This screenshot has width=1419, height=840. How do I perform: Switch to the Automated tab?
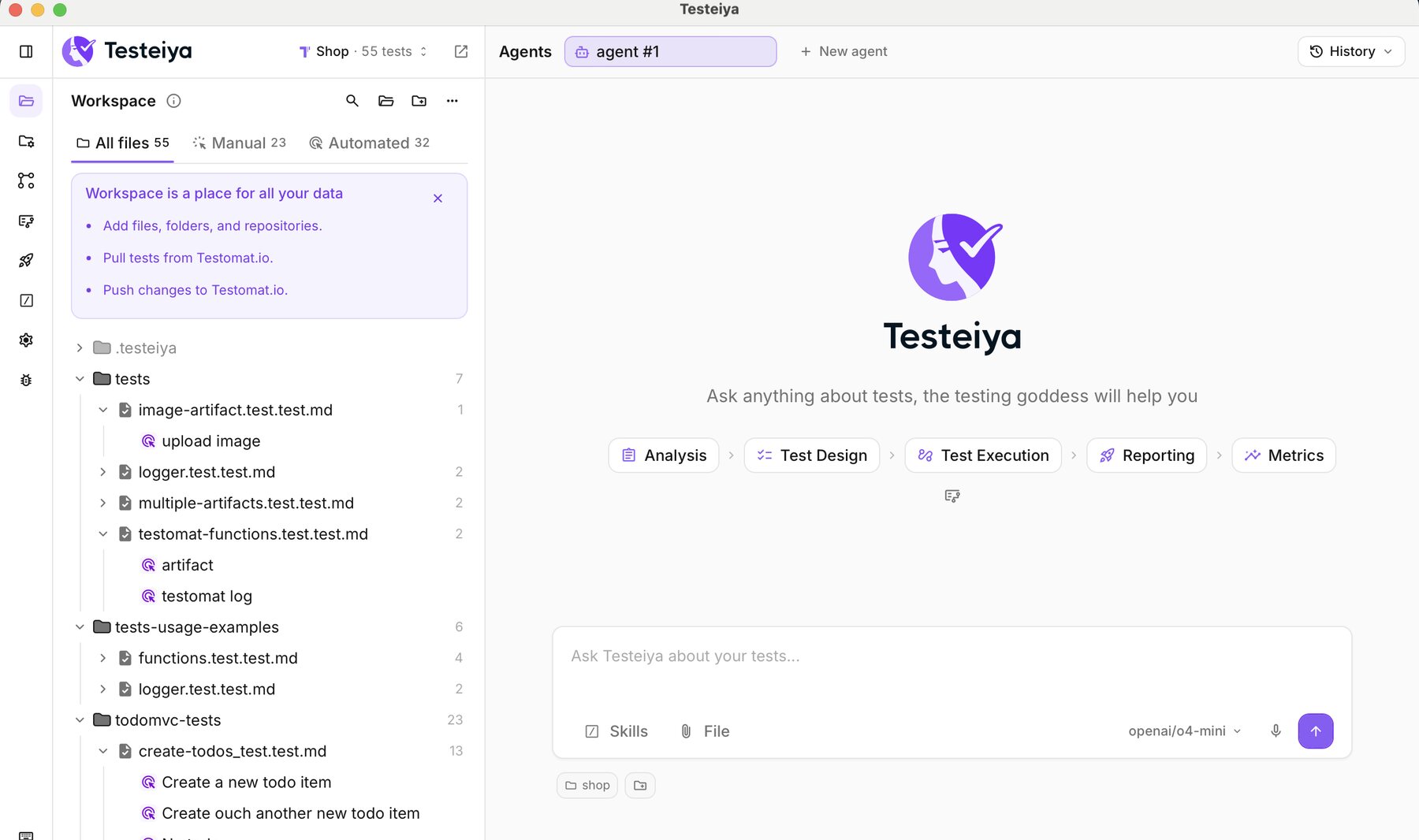369,143
